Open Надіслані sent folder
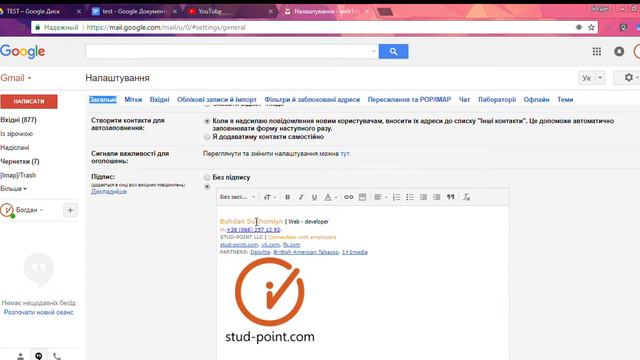 (15, 148)
